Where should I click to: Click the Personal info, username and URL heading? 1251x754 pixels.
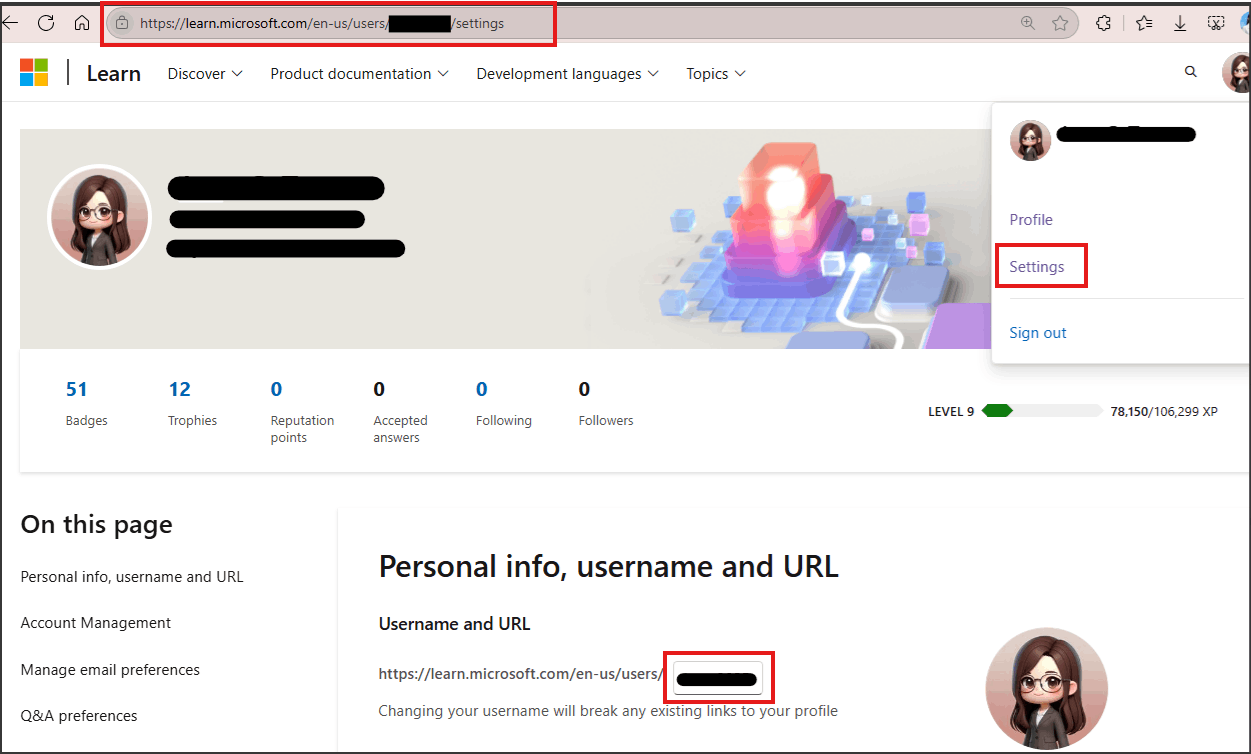[x=608, y=567]
